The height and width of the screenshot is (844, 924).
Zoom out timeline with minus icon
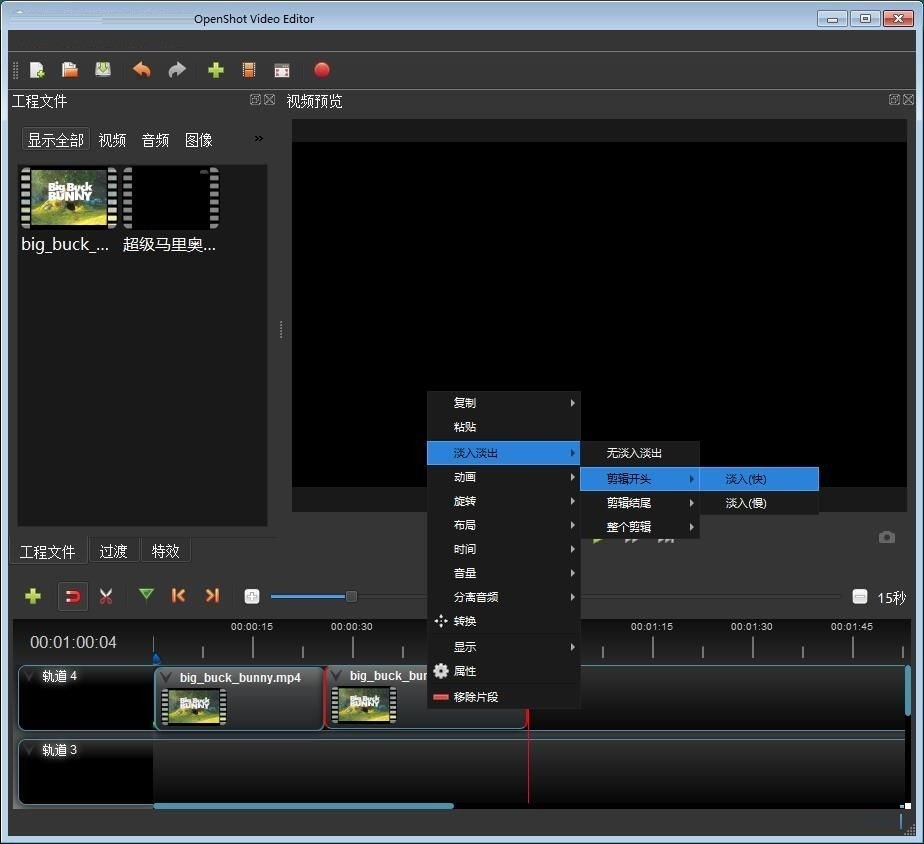pyautogui.click(x=860, y=596)
